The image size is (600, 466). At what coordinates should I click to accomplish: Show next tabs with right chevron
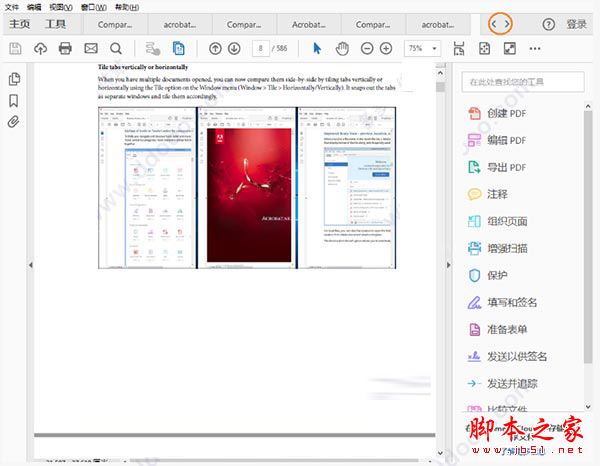(x=507, y=24)
